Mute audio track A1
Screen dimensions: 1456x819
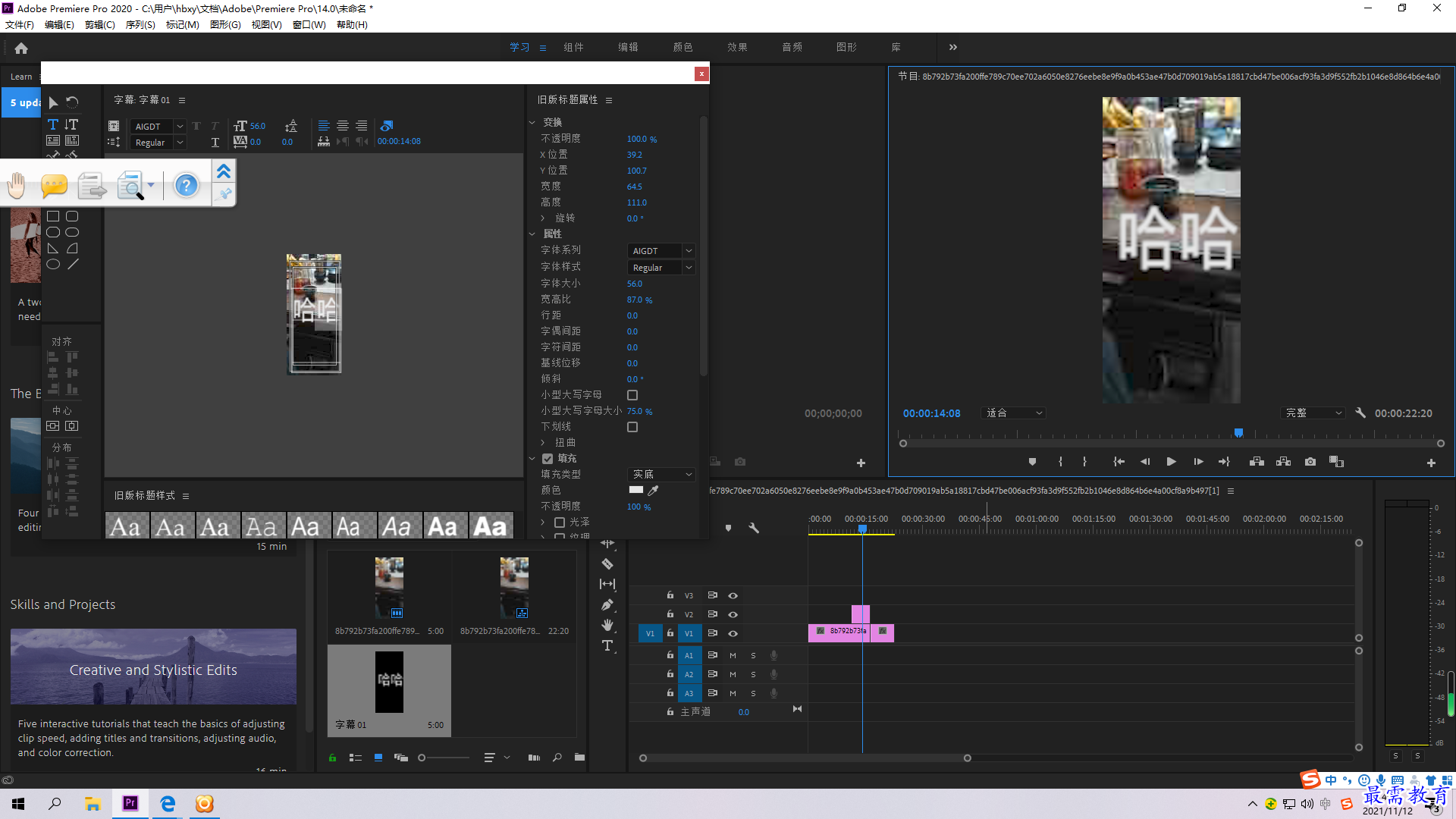733,655
